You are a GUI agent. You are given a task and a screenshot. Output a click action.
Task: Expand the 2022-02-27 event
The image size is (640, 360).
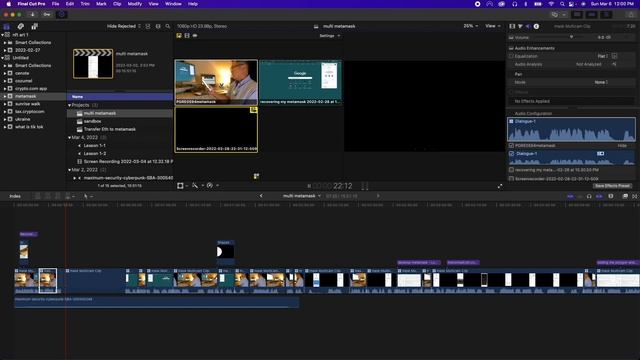click(5, 50)
